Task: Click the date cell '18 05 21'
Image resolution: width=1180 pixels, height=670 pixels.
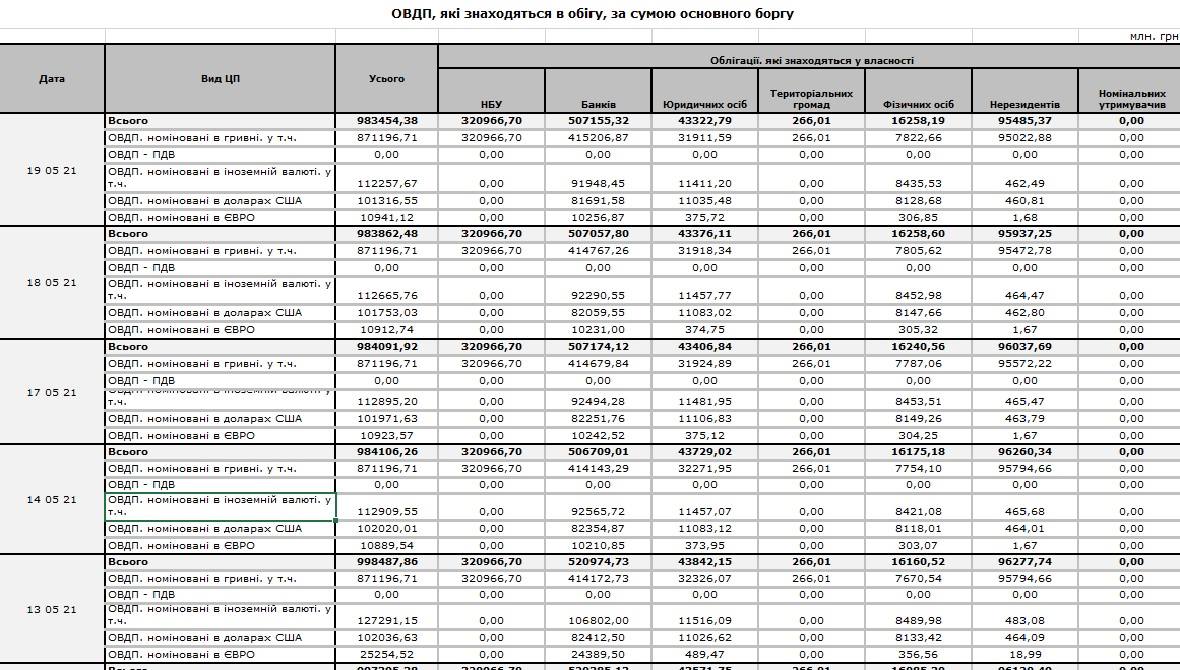Action: 52,283
